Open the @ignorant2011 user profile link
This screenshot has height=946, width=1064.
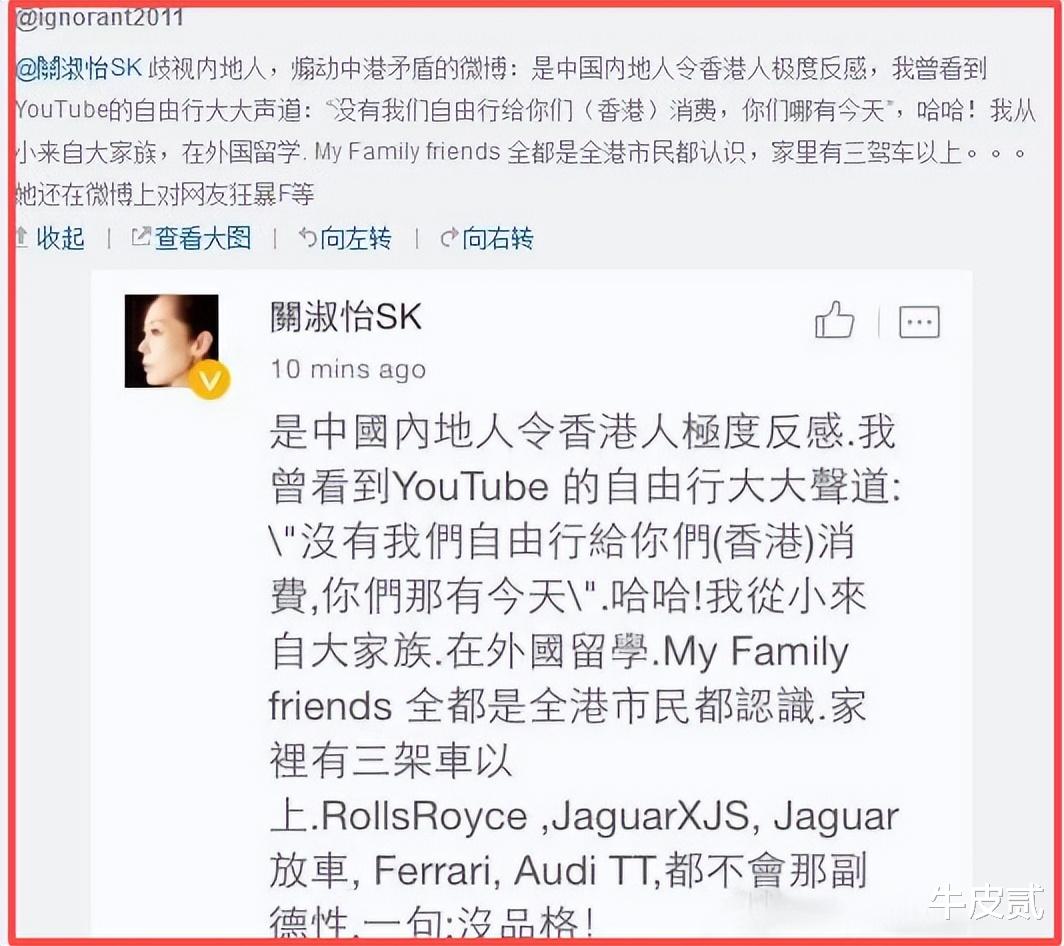pyautogui.click(x=100, y=18)
